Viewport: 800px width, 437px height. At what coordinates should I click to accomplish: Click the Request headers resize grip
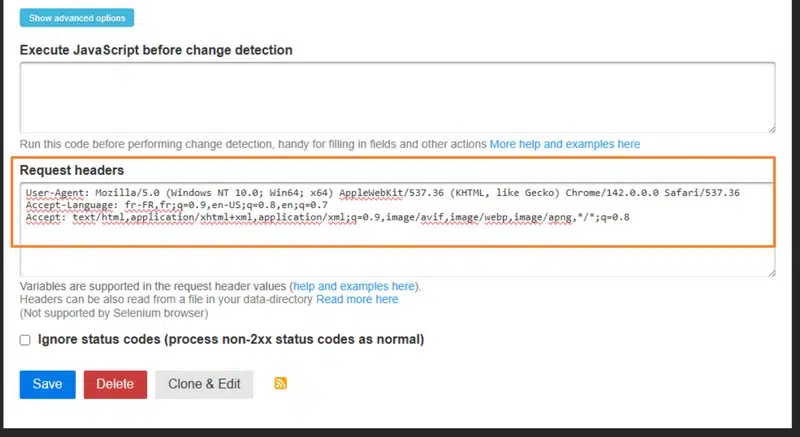[769, 271]
